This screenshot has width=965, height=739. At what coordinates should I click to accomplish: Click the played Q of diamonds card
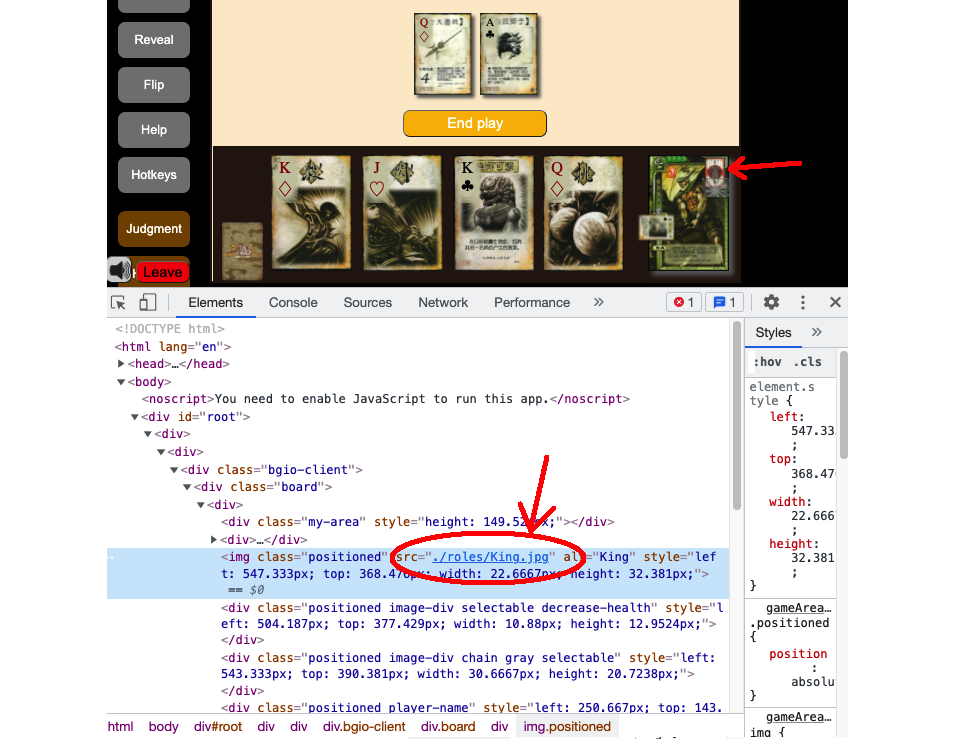[x=442, y=54]
